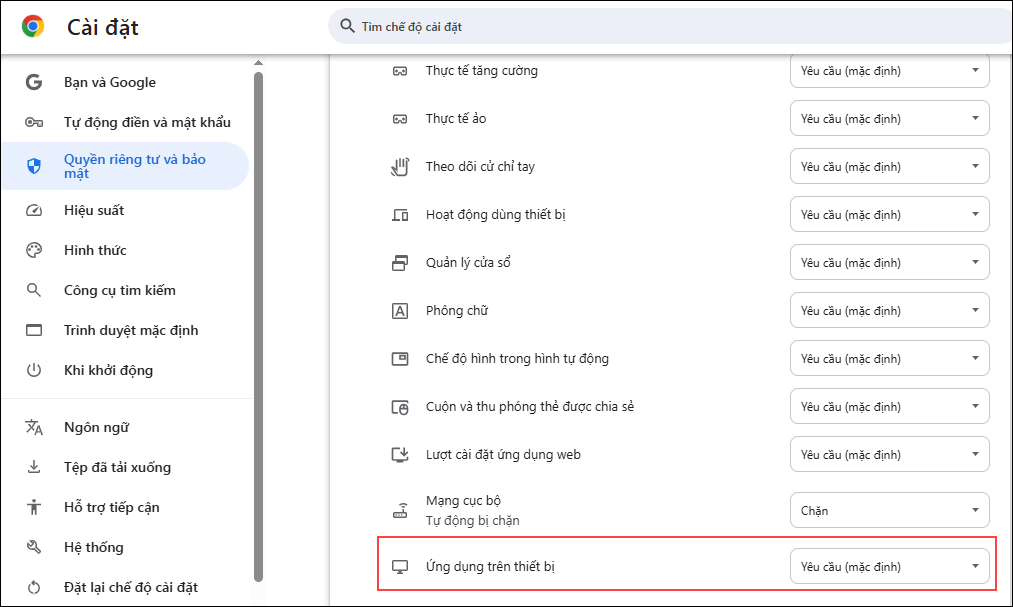The image size is (1013, 607).
Task: Open the Phông chữ permission dropdown
Action: click(x=889, y=311)
